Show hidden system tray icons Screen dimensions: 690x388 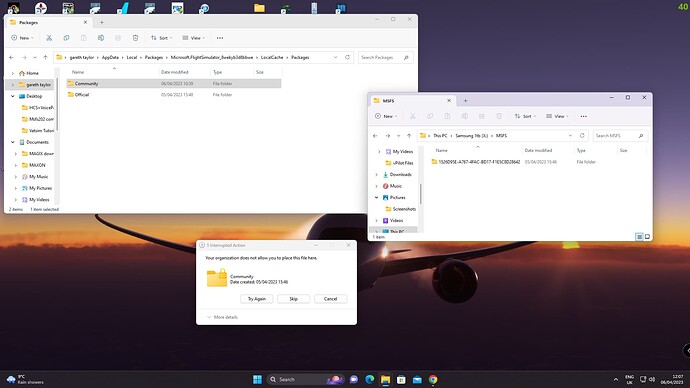pyautogui.click(x=616, y=379)
